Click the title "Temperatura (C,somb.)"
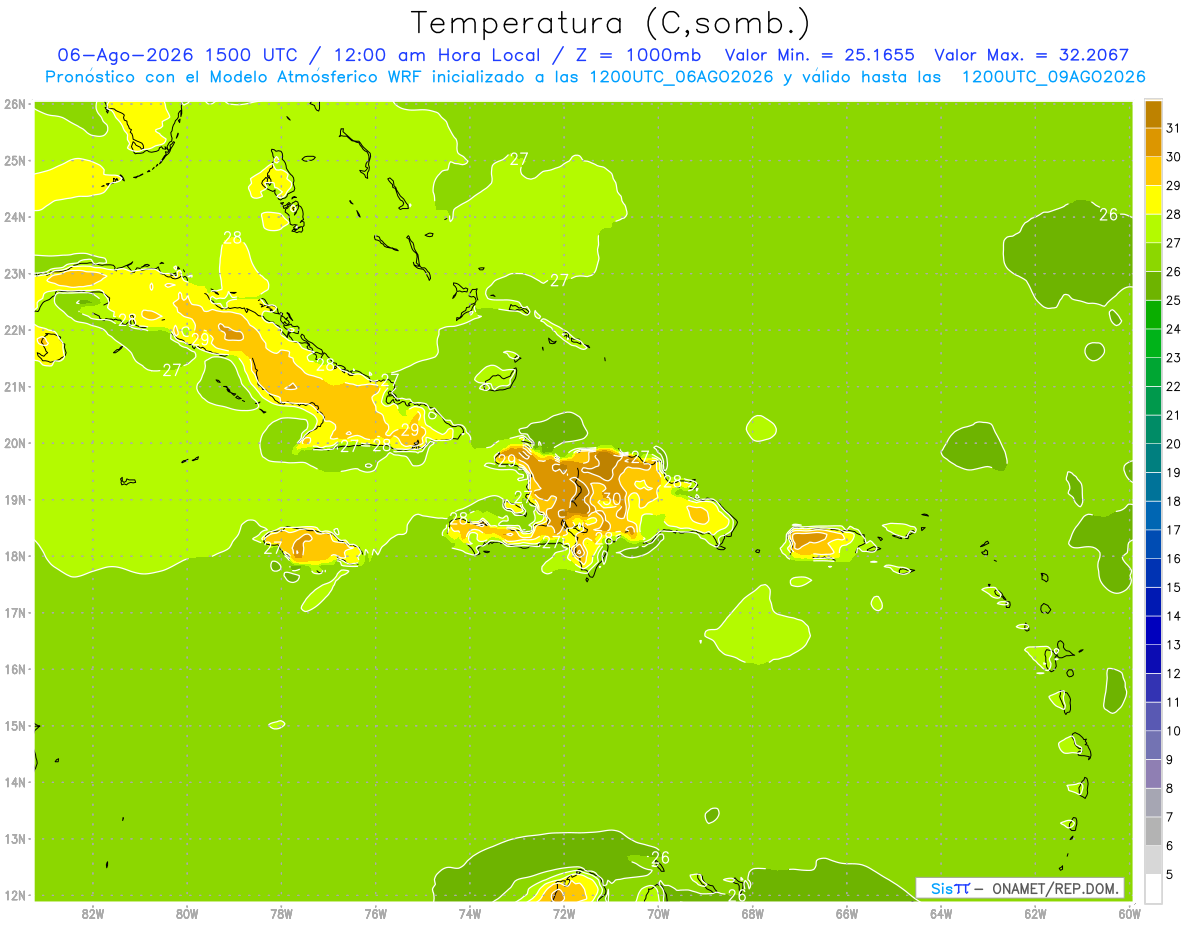 coord(611,24)
